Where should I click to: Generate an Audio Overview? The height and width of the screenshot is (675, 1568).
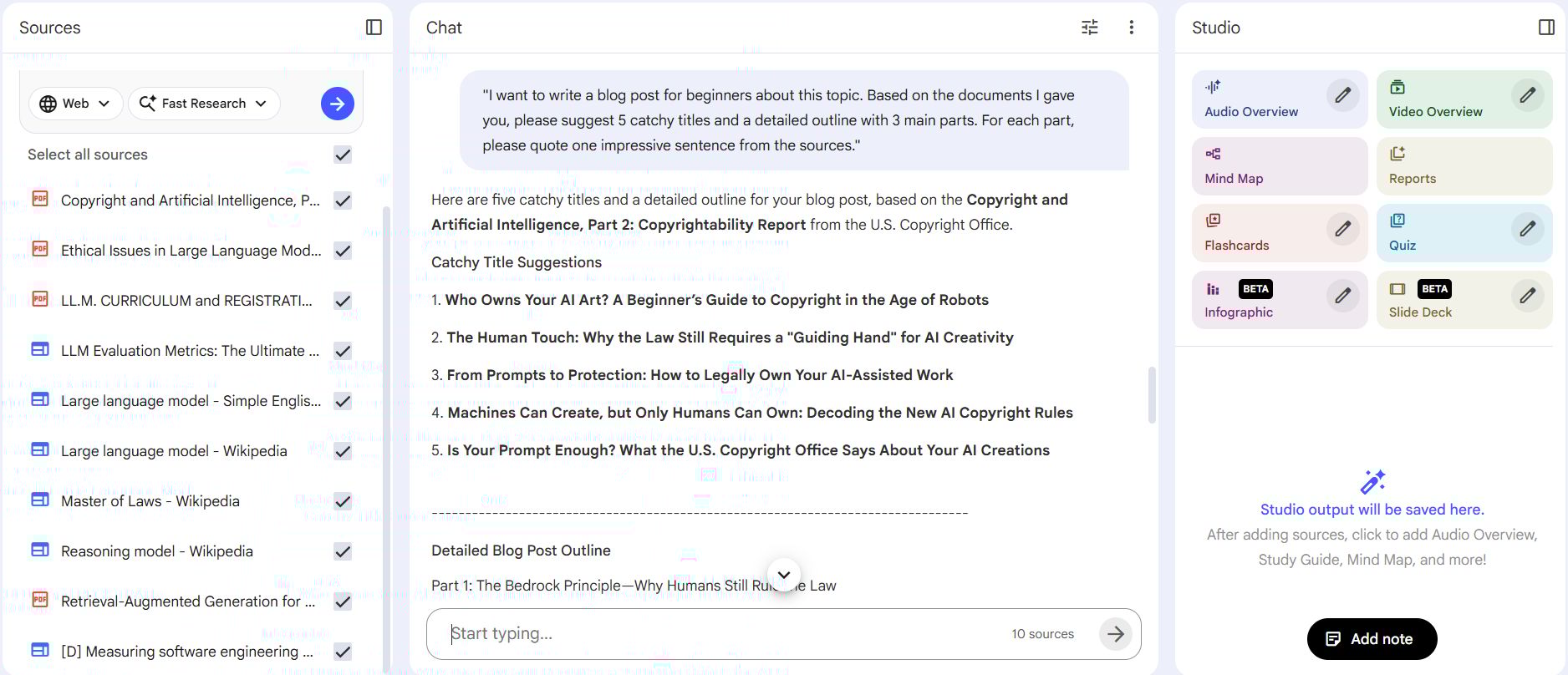(x=1280, y=99)
